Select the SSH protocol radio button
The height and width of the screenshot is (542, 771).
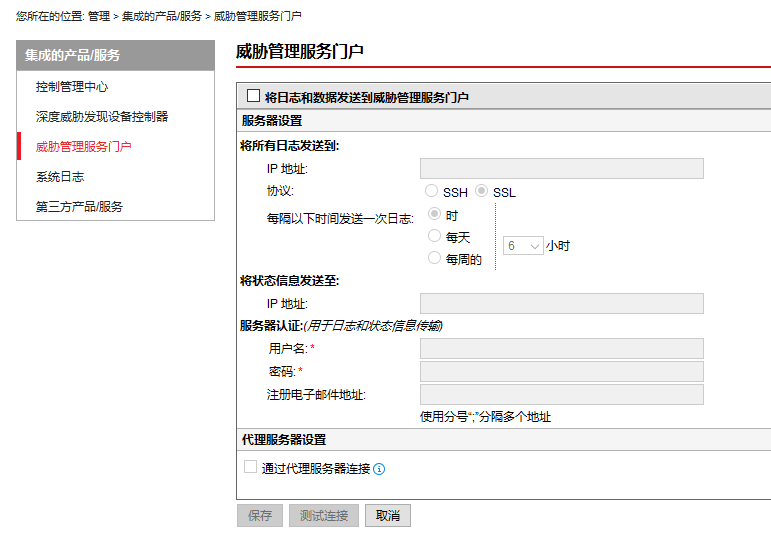point(431,191)
